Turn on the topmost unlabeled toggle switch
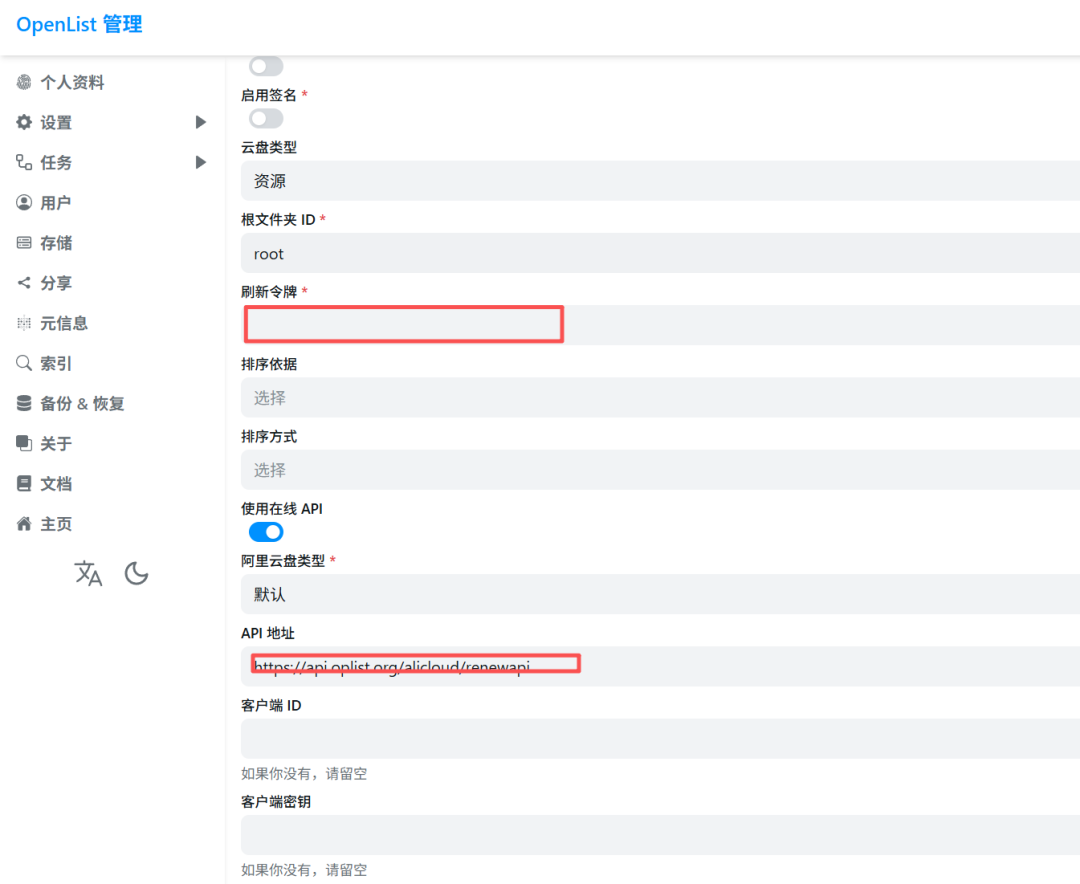 point(265,65)
